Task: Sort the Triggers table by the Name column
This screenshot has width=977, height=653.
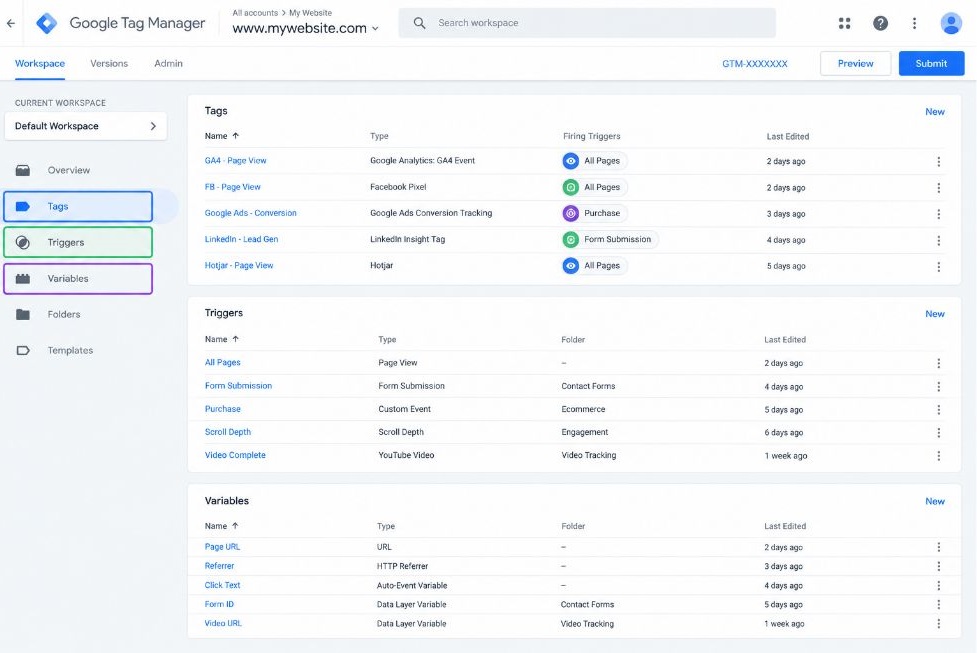Action: 222,339
